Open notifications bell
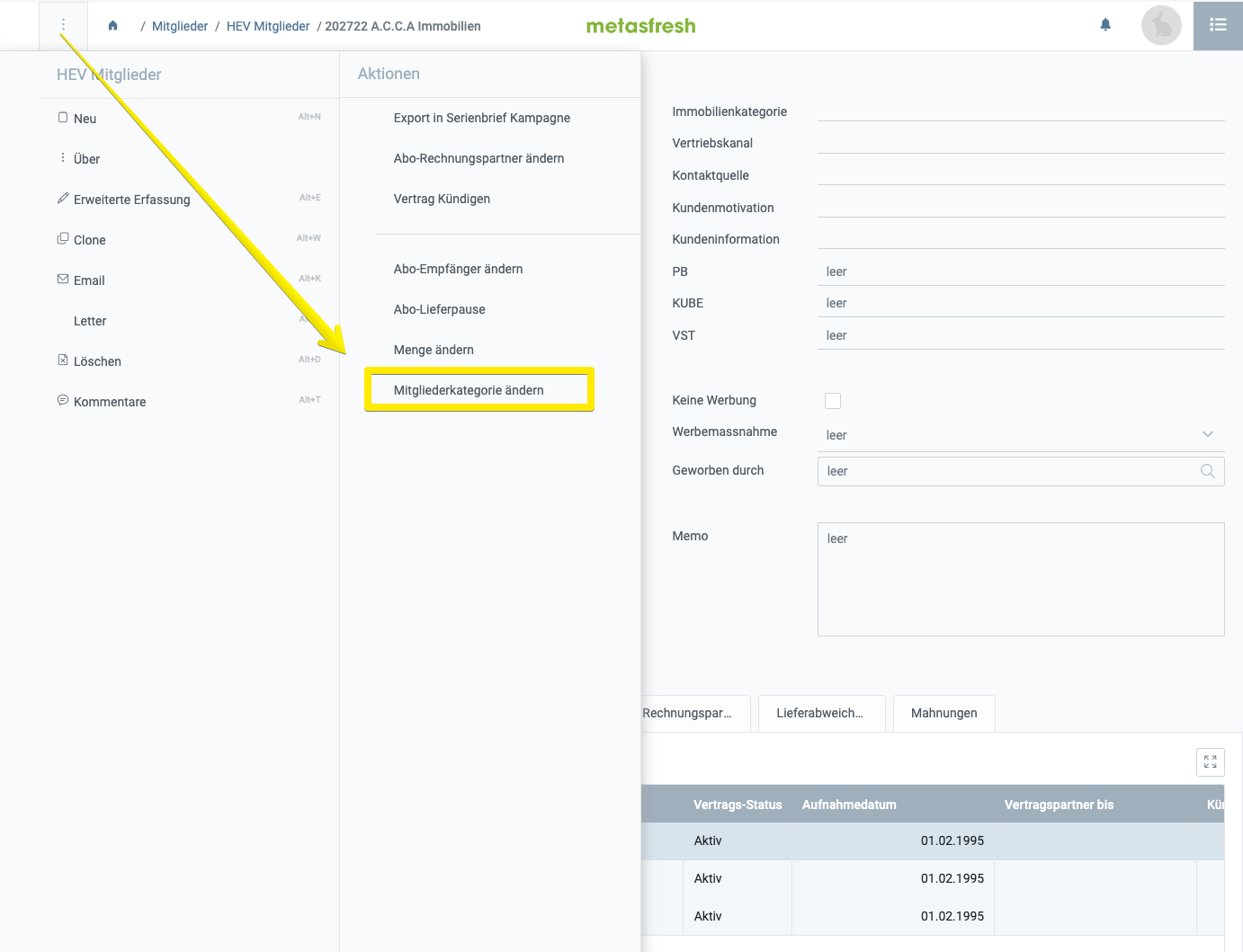This screenshot has width=1243, height=952. [x=1105, y=25]
